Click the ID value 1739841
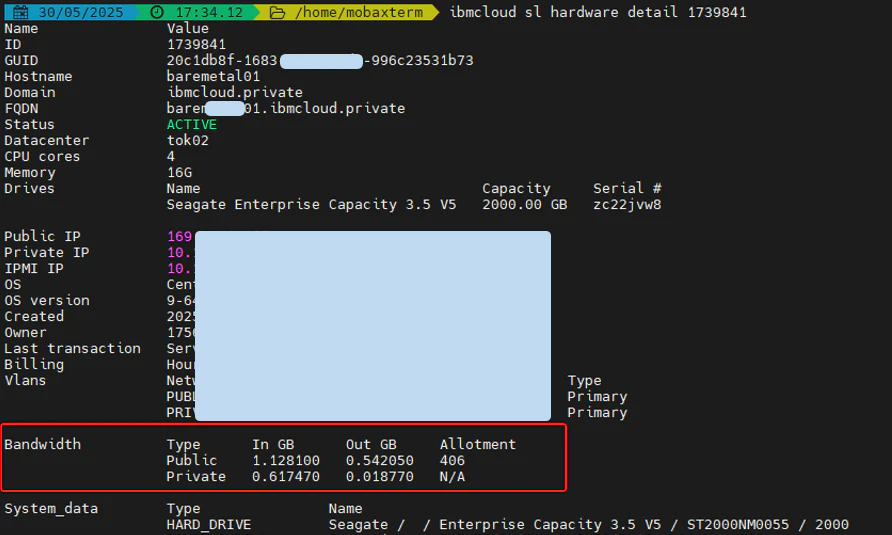This screenshot has width=892, height=535. [x=196, y=44]
